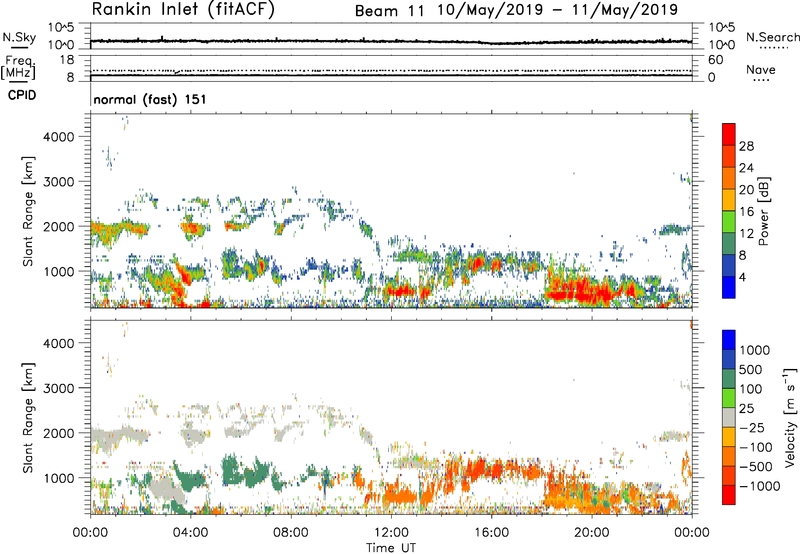Click the 'Freq. [MHz]' axis label
This screenshot has height=554, width=800.
18,67
